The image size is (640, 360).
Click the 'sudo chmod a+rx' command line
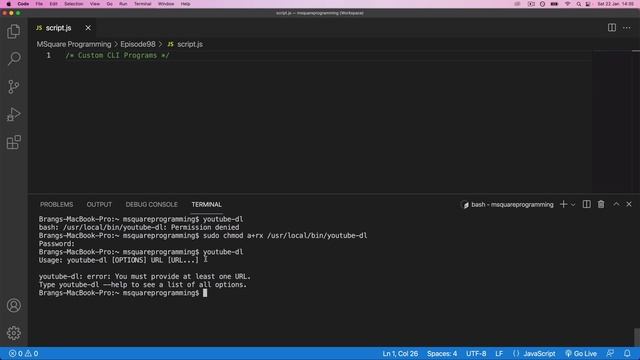coord(203,236)
